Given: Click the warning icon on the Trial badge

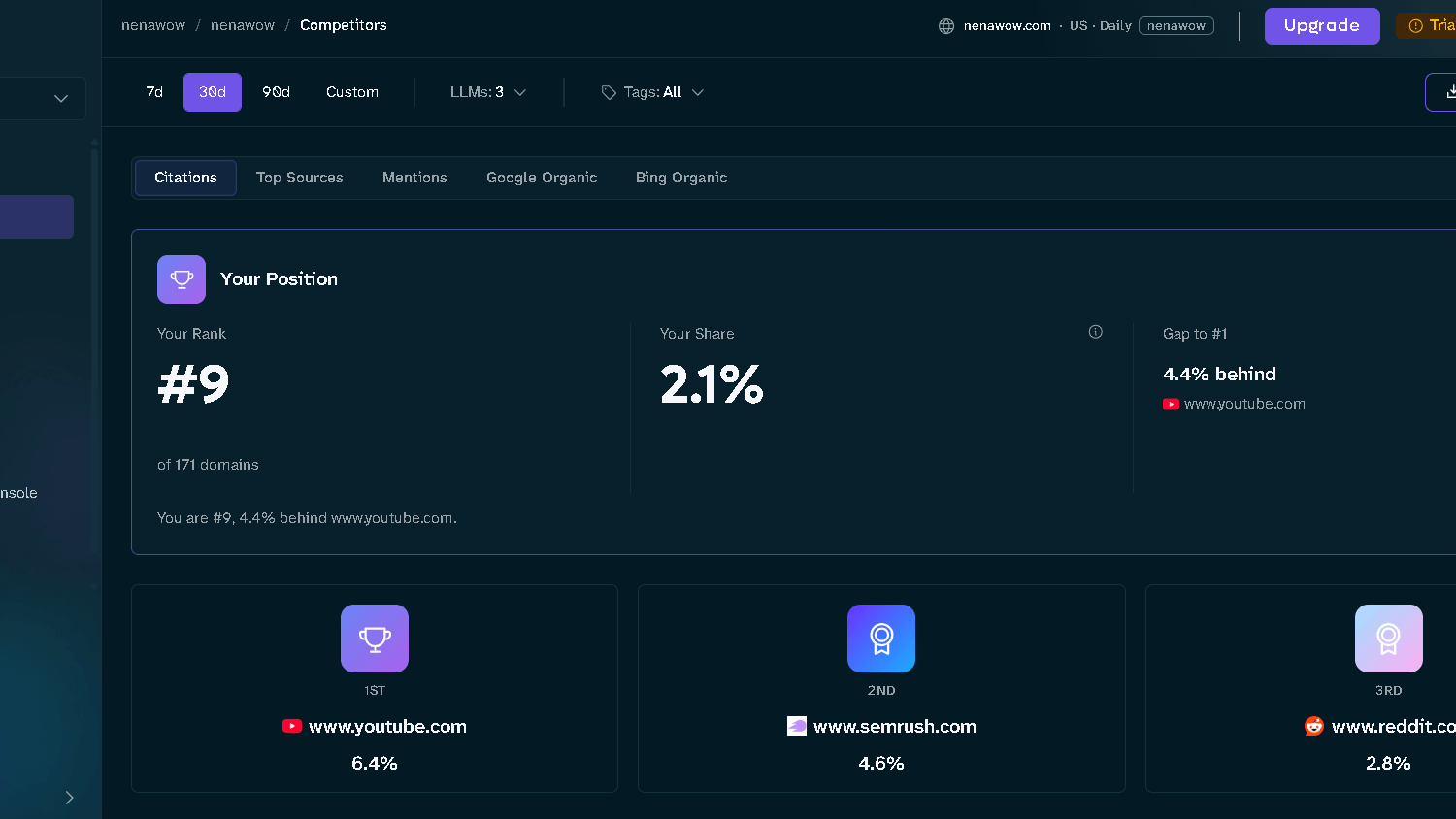Looking at the screenshot, I should click(x=1415, y=26).
